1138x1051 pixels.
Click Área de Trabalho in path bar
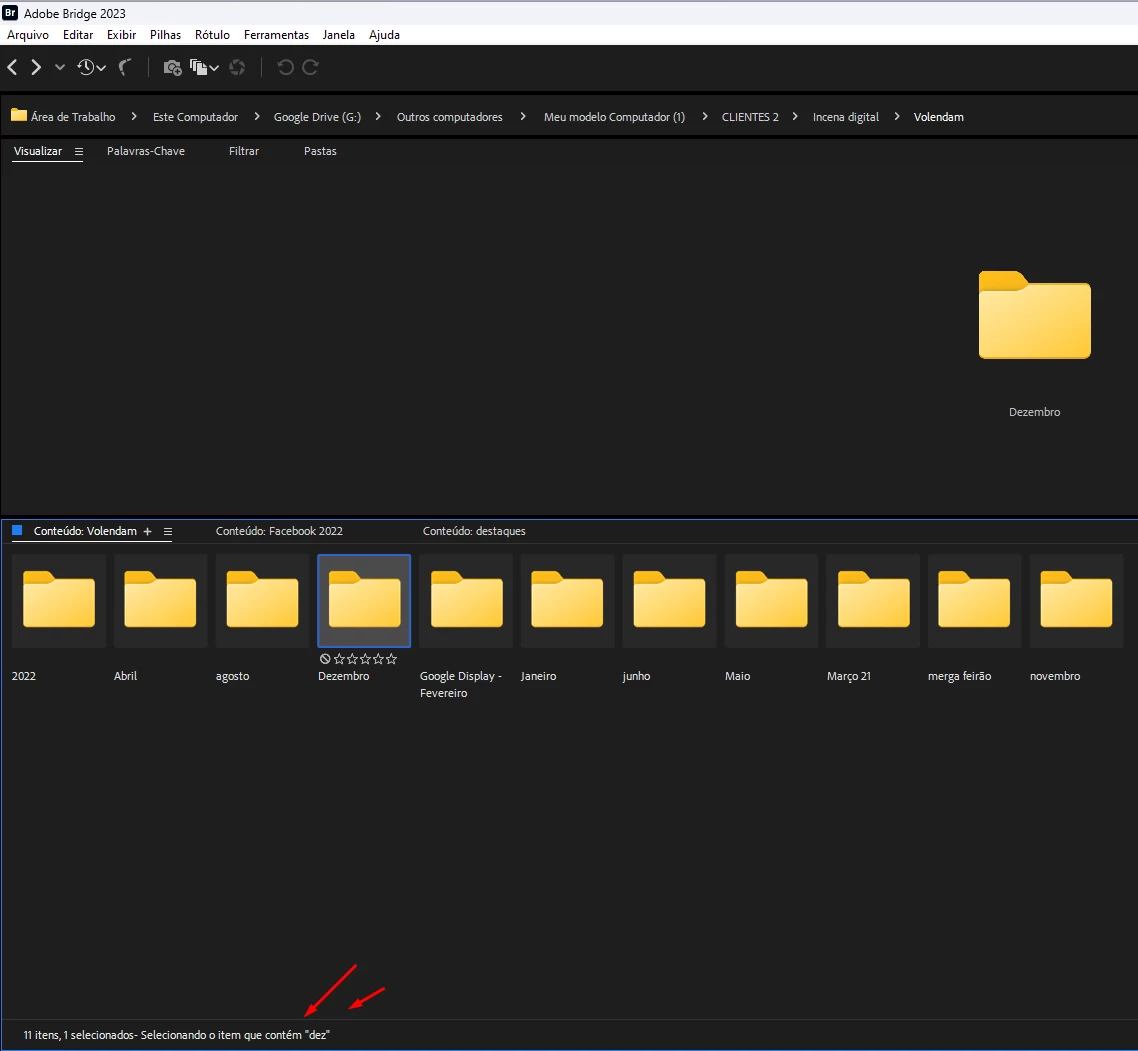coord(73,117)
